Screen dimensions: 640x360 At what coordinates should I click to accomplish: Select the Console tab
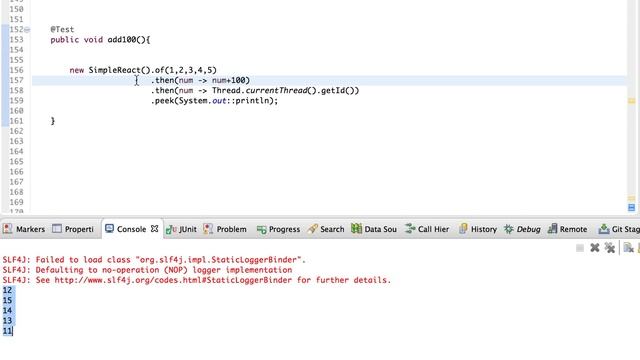131,229
